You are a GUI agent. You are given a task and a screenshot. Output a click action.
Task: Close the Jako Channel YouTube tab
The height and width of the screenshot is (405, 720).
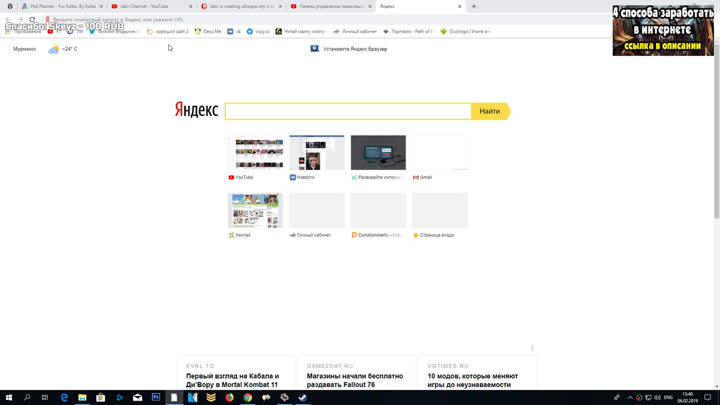click(x=191, y=6)
